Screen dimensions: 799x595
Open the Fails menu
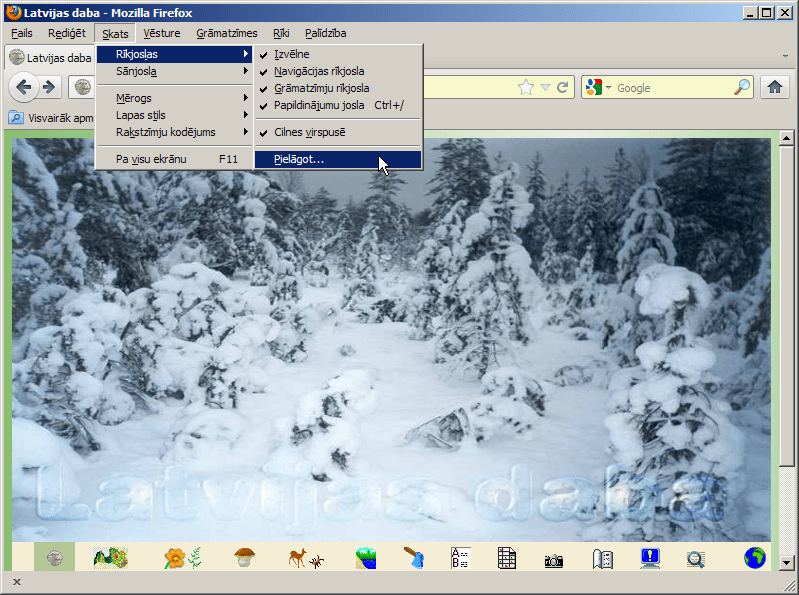click(x=22, y=33)
